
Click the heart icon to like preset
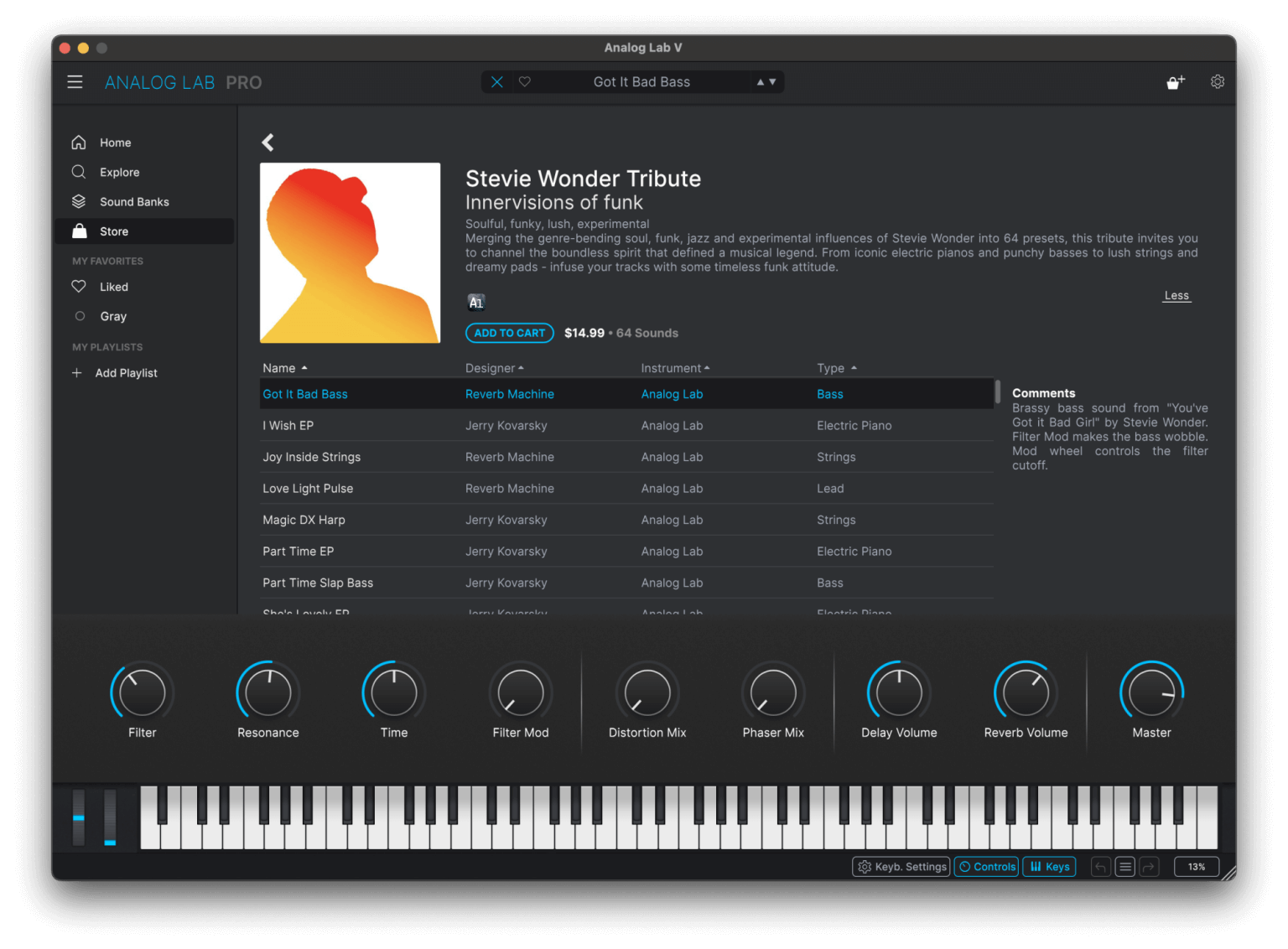(525, 82)
